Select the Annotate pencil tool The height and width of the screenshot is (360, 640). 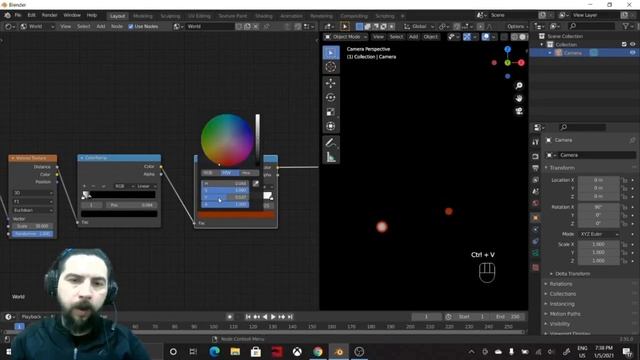pyautogui.click(x=331, y=142)
